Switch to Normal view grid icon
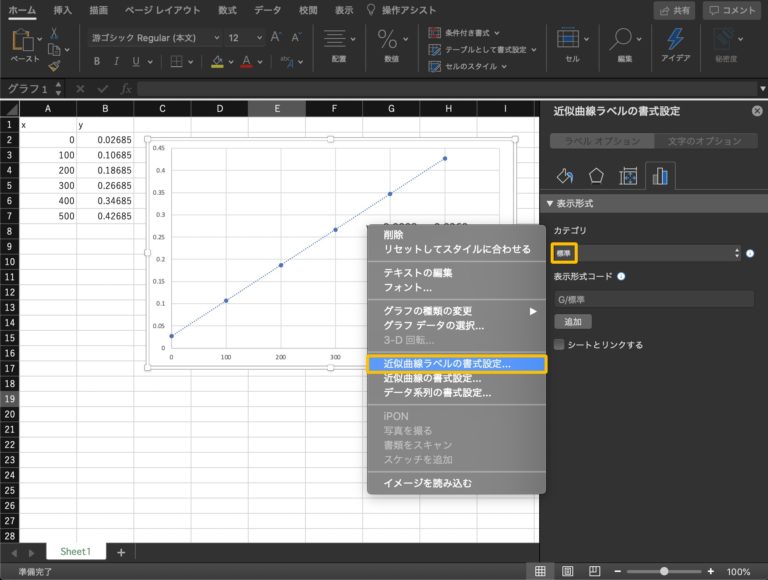Image resolution: width=768 pixels, height=580 pixels. pyautogui.click(x=540, y=571)
